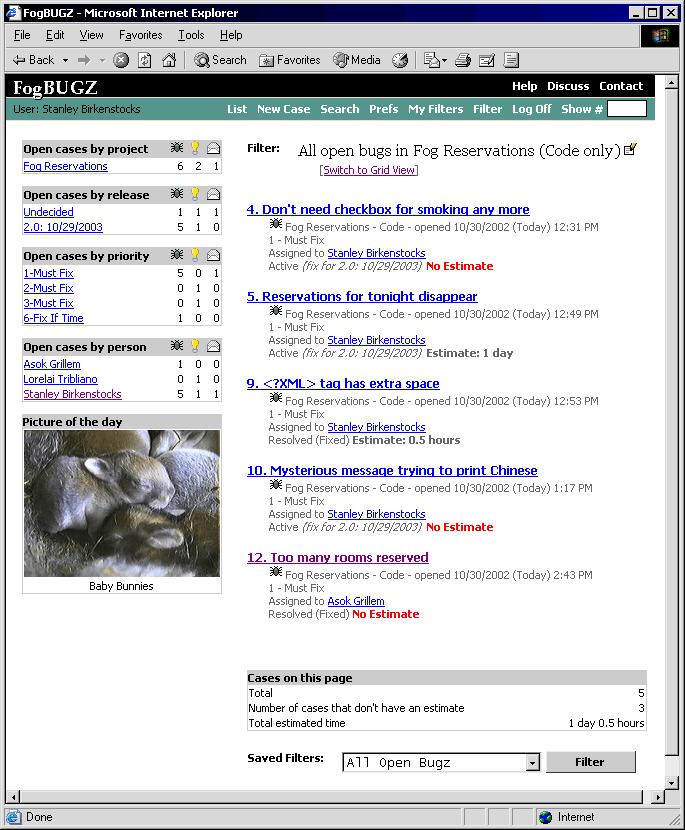
Task: Open the Mail icon dropdown arrow
Action: pyautogui.click(x=444, y=60)
